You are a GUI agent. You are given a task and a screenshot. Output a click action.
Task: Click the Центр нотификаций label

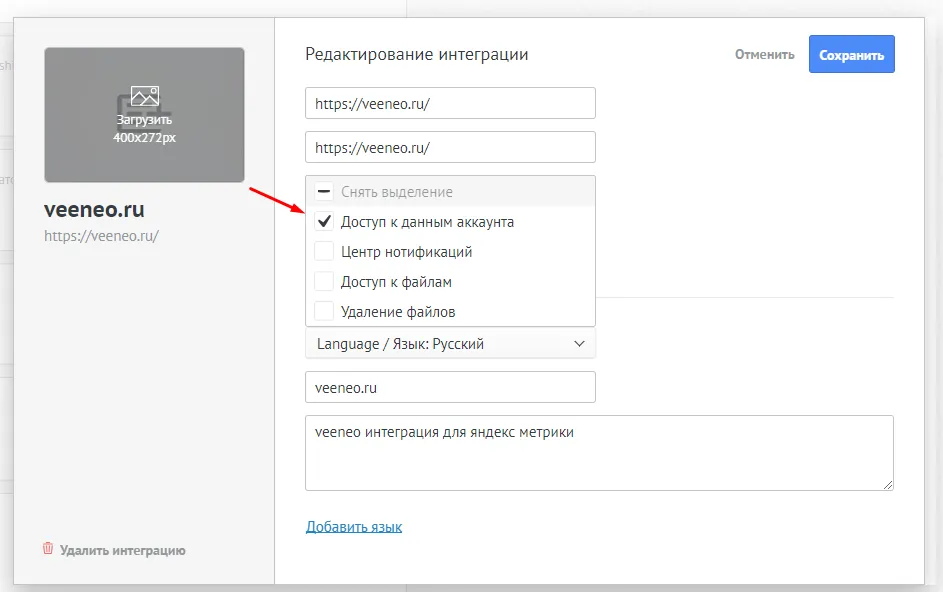[x=407, y=251]
